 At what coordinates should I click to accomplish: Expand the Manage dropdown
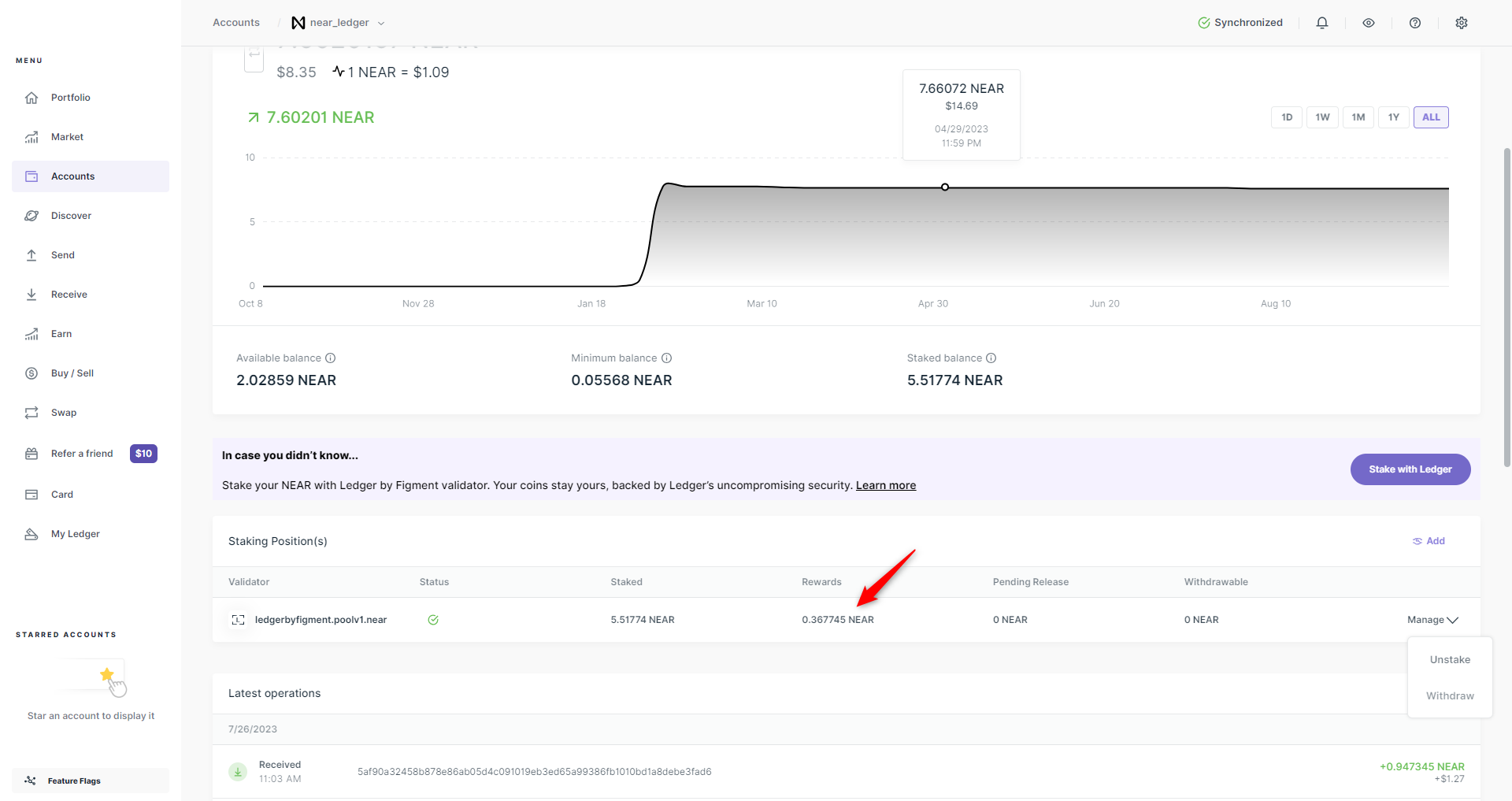point(1432,620)
